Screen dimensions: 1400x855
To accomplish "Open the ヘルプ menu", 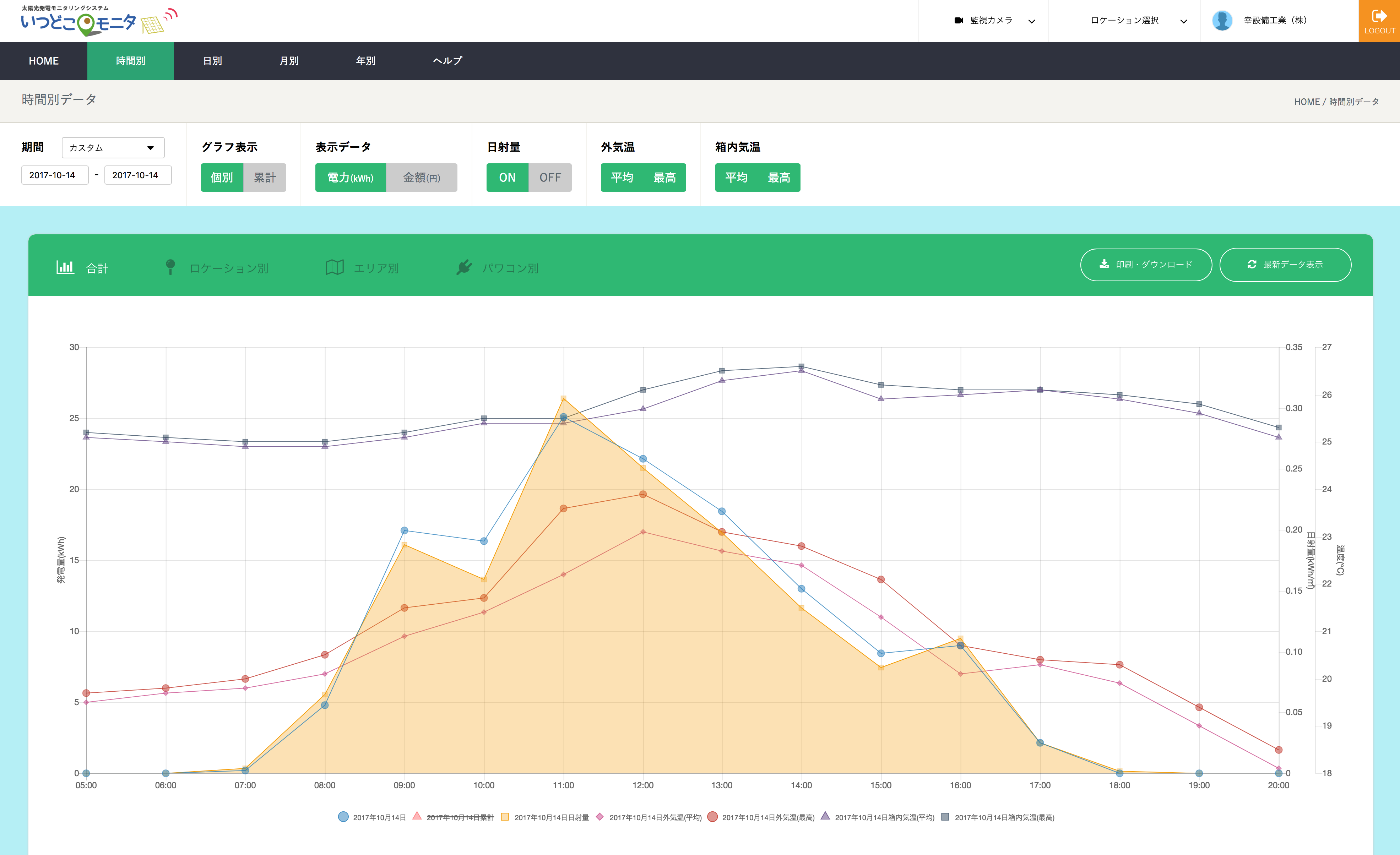I will click(448, 61).
